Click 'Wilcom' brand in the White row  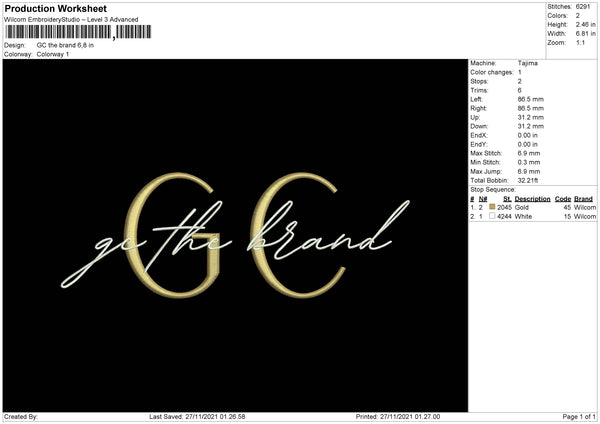(x=585, y=217)
